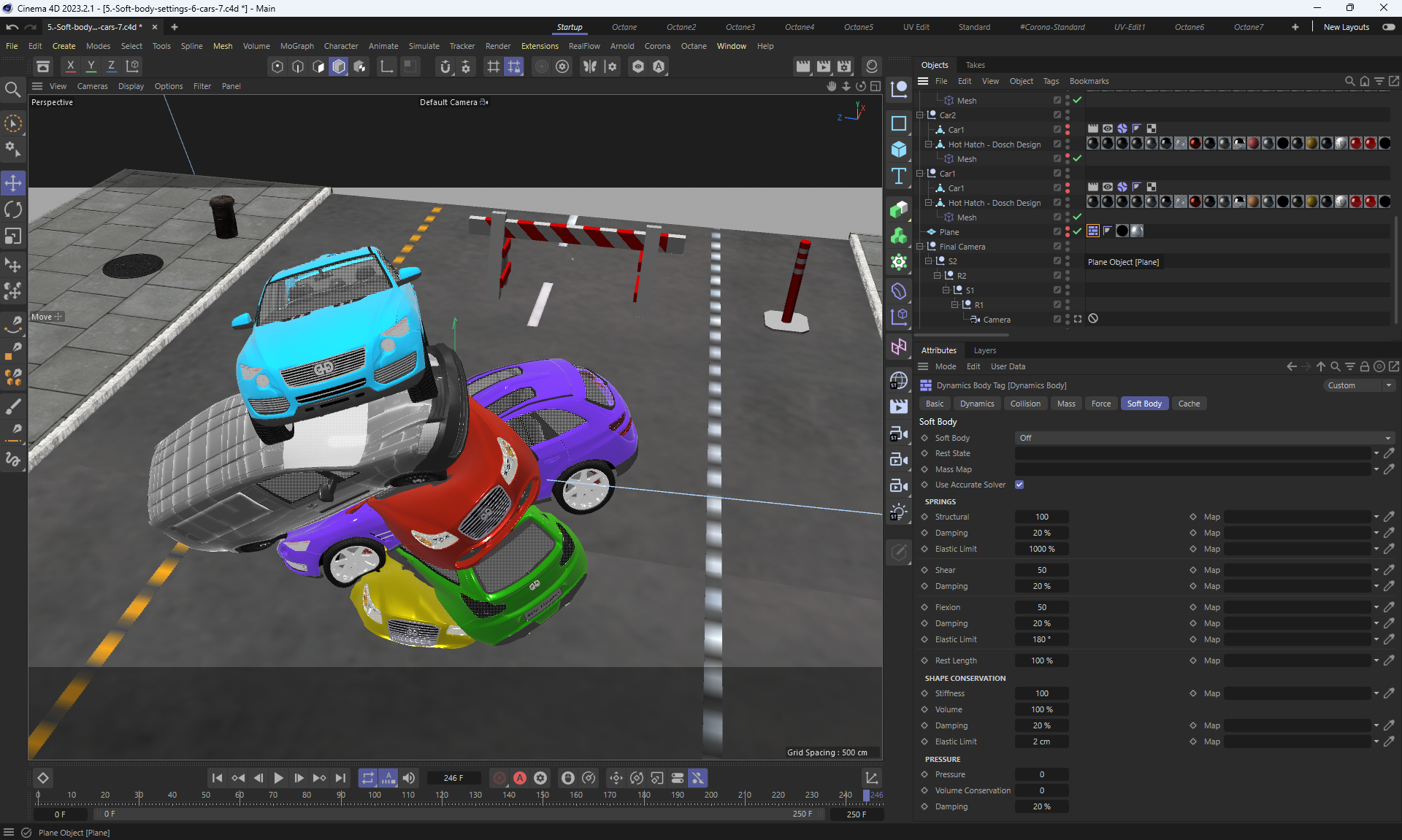Switch to the Collision tab
The width and height of the screenshot is (1402, 840).
tap(1024, 404)
